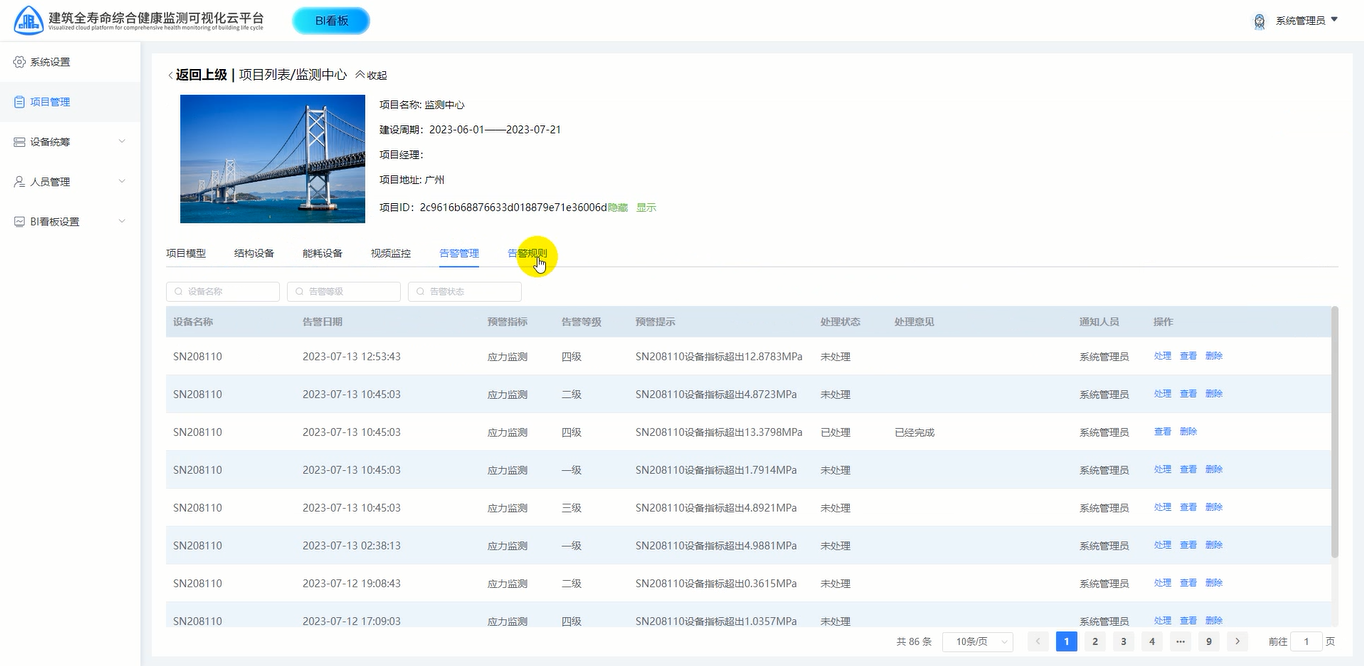Click 查看 for the 1.7914MPa alarm row
The width and height of the screenshot is (1364, 666).
1188,470
